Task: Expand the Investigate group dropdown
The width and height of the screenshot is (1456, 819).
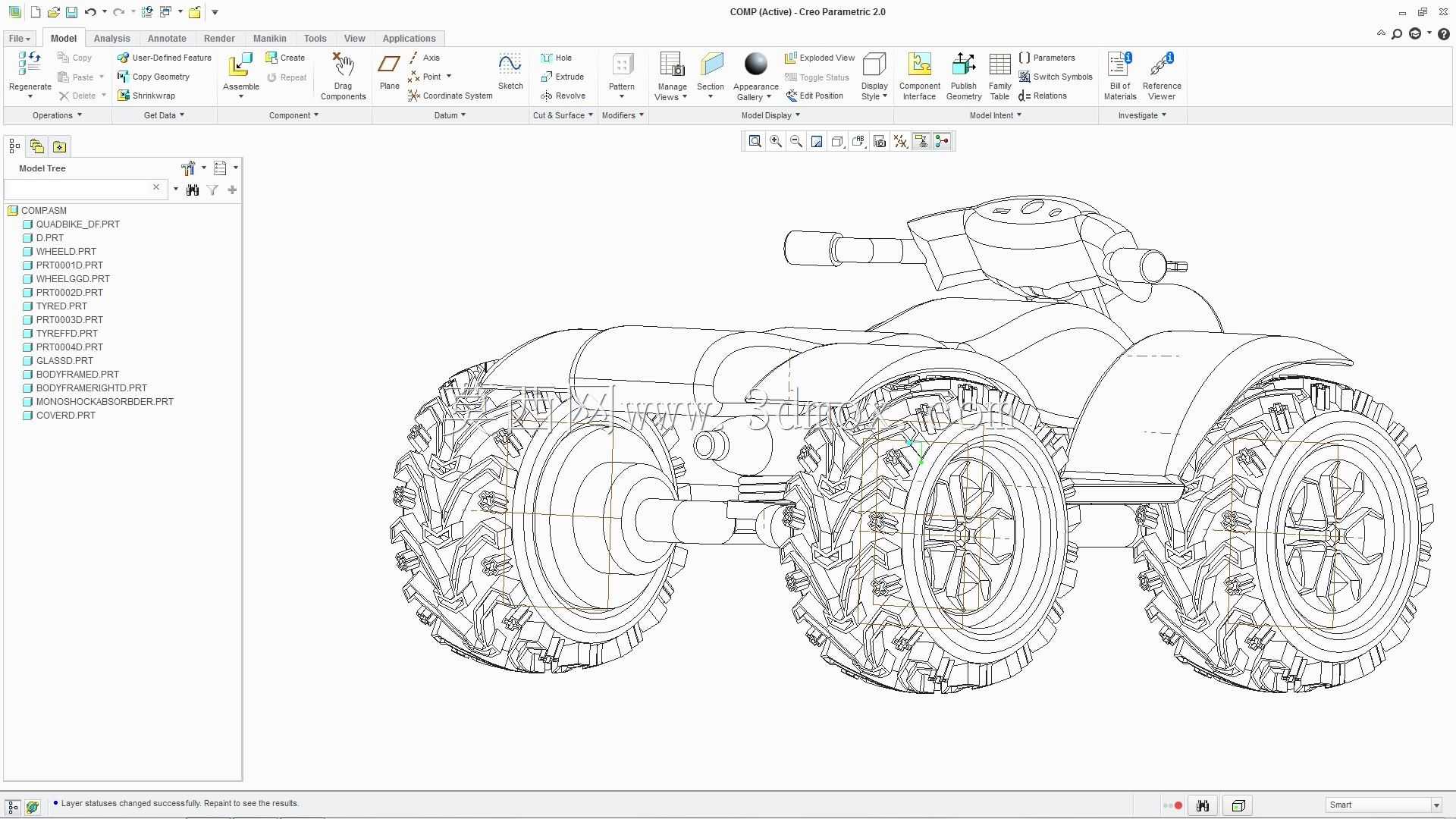Action: pos(1142,115)
